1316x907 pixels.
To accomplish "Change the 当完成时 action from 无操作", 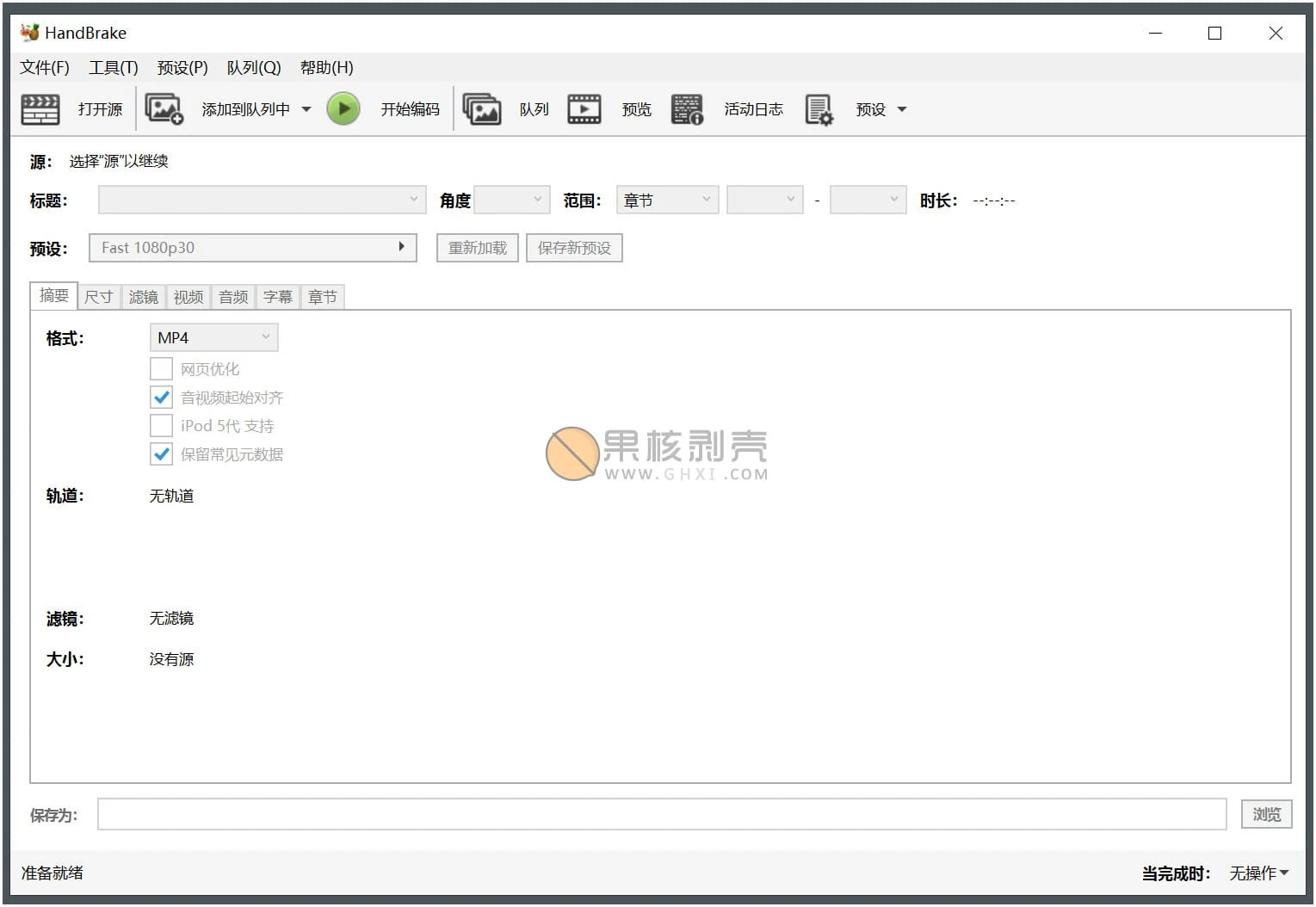I will pos(1258,873).
